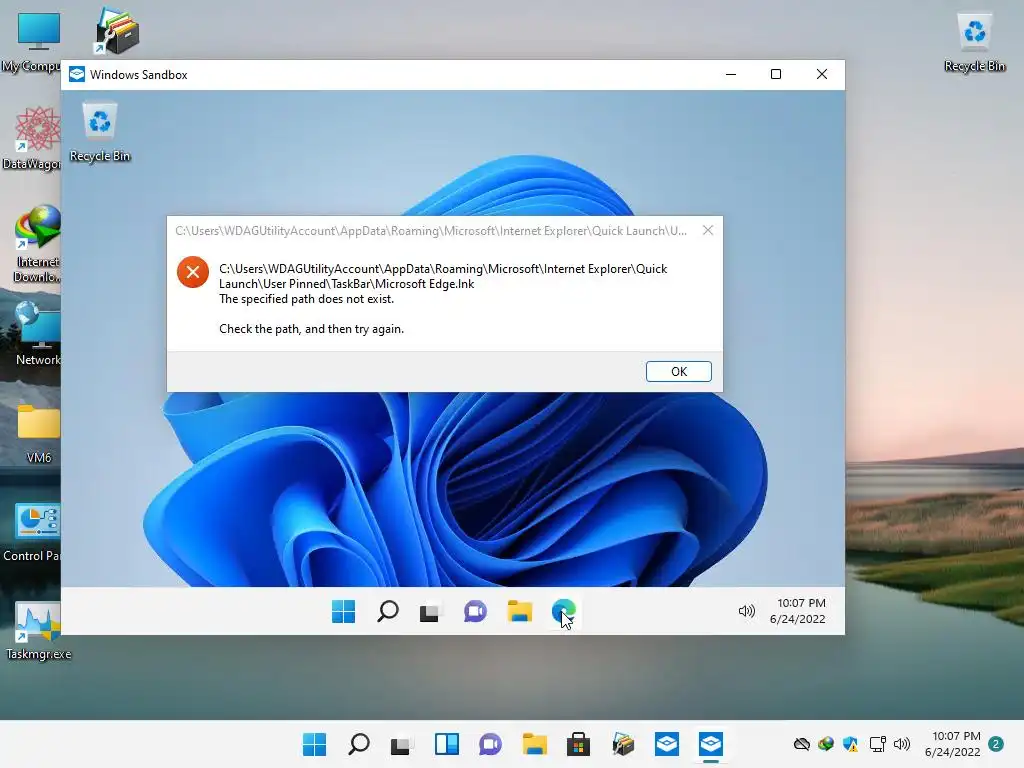Screen dimensions: 1024x768
Task: Open Task View in Sandbox taskbar
Action: coord(430,612)
